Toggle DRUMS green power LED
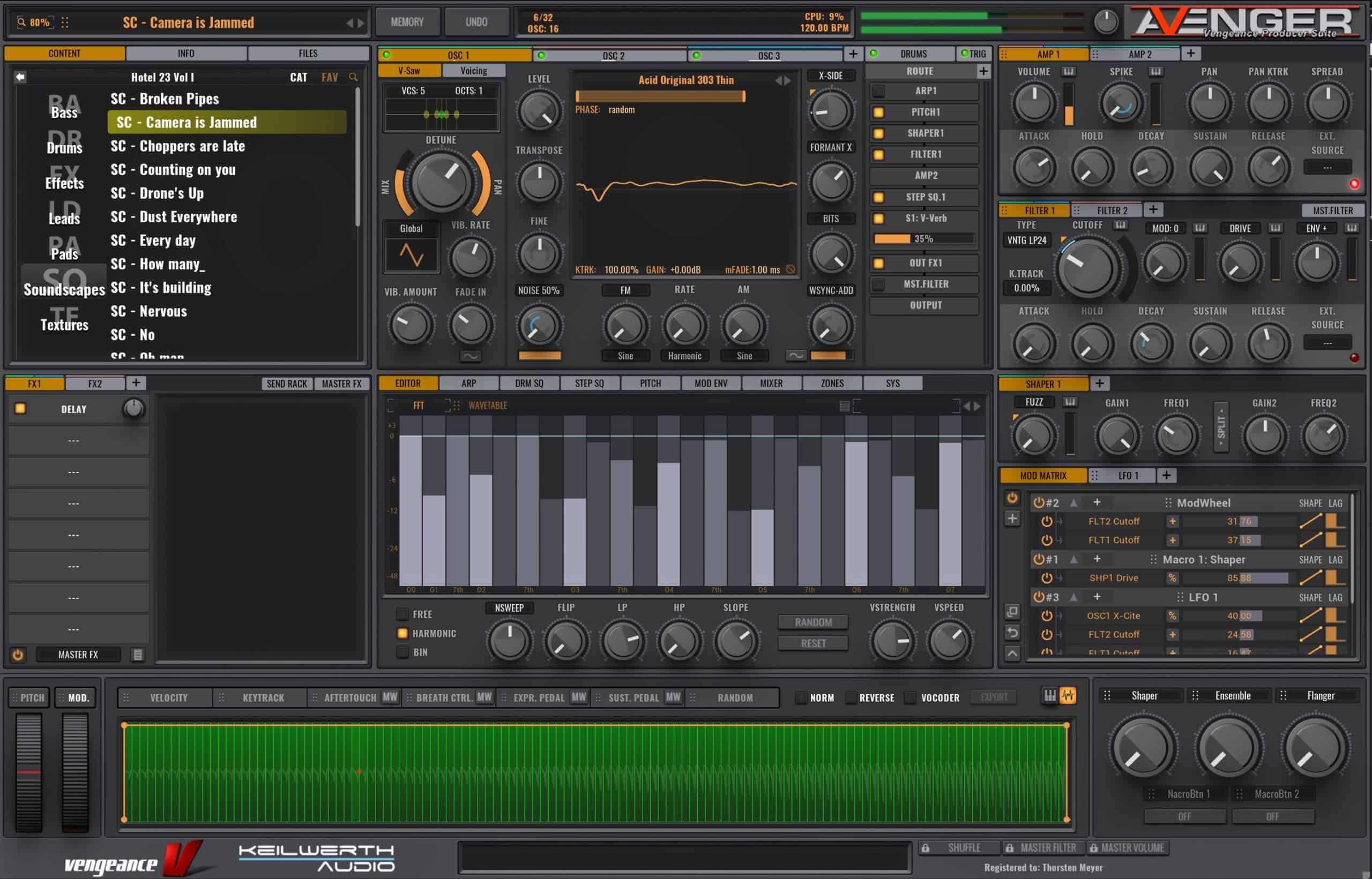This screenshot has height=879, width=1372. pyautogui.click(x=873, y=54)
